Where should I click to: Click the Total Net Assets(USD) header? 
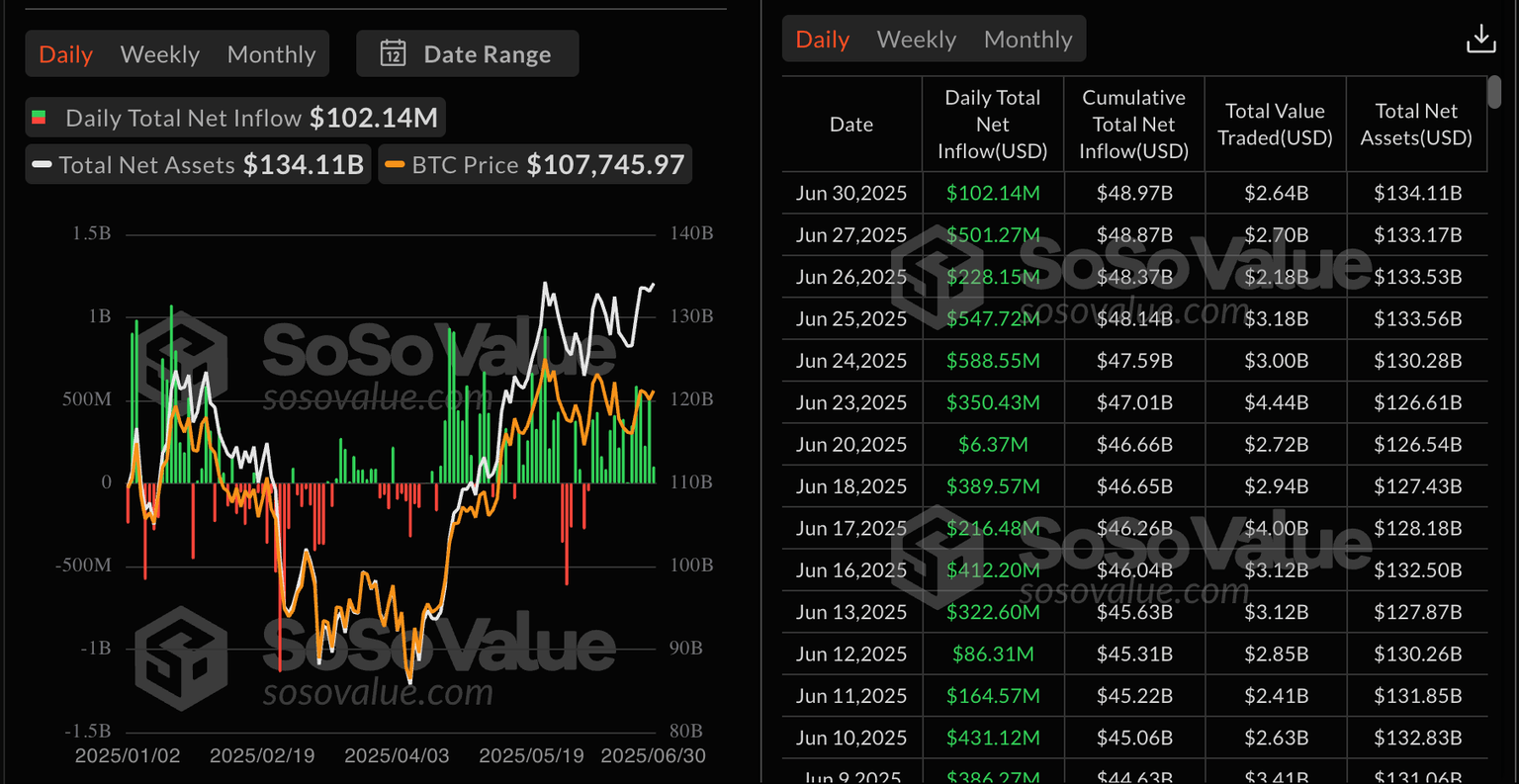pos(1417,125)
